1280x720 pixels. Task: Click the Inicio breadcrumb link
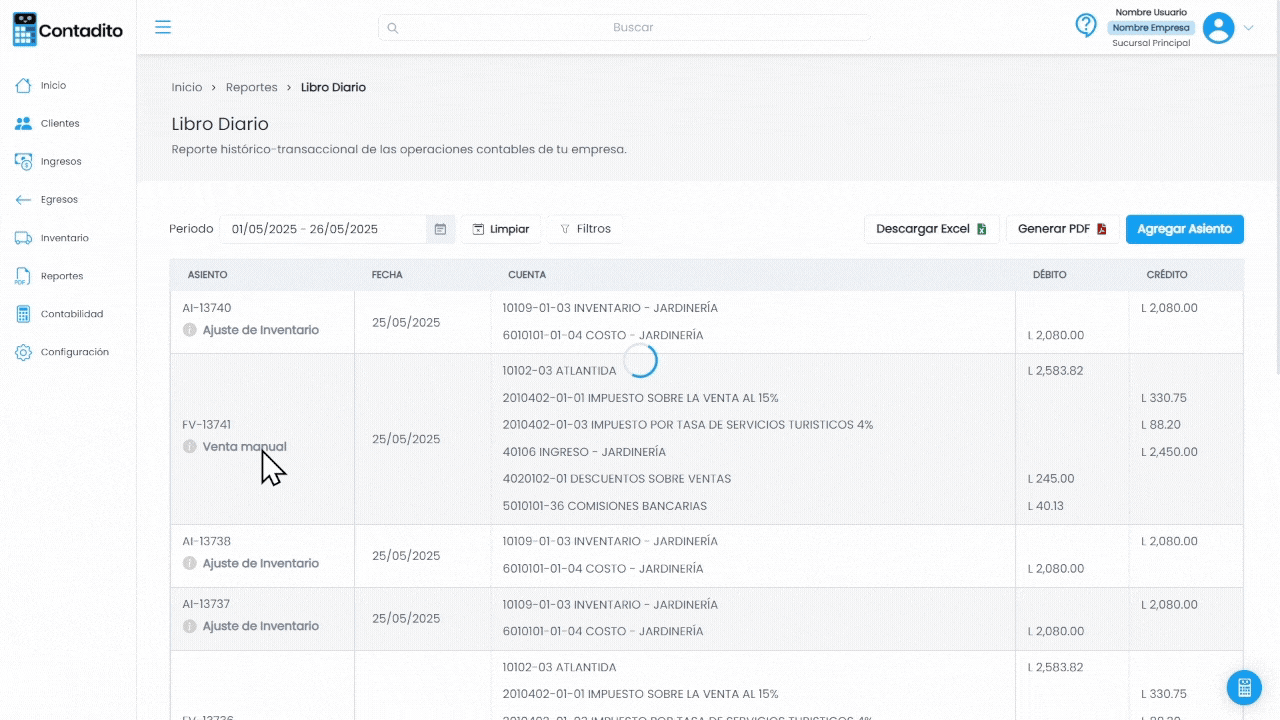click(x=187, y=87)
